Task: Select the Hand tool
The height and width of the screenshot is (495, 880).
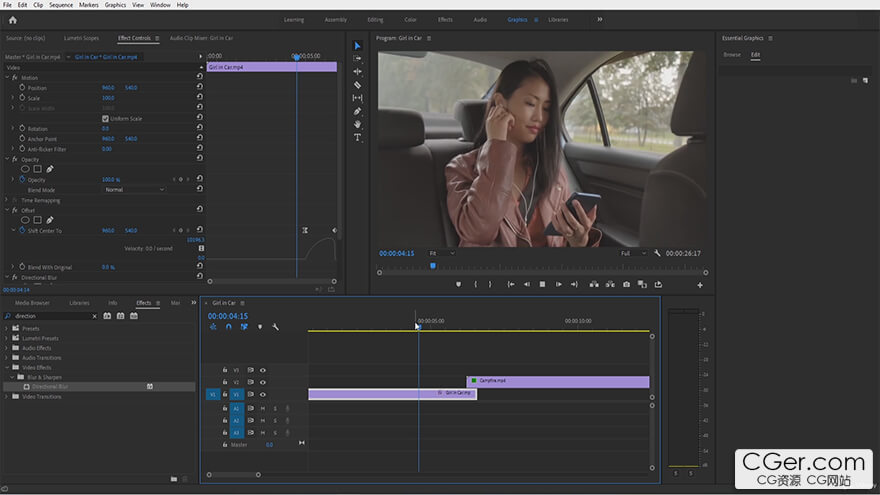Action: 358,124
